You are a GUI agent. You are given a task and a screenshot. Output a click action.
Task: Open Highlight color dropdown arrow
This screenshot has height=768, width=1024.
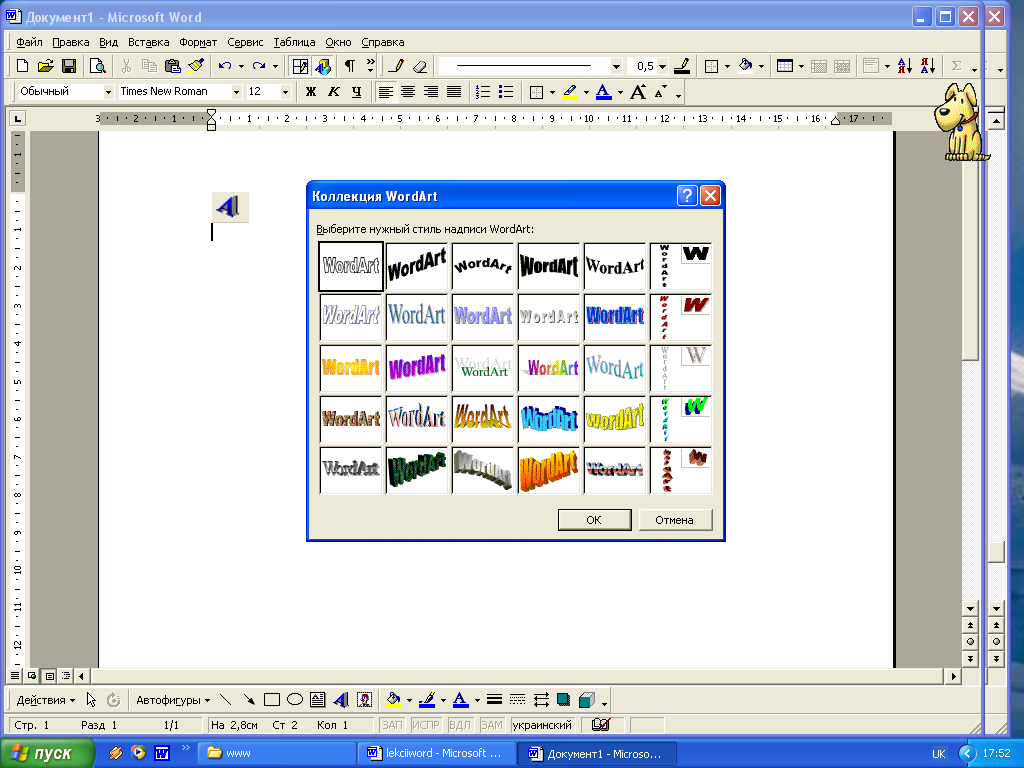(x=586, y=92)
